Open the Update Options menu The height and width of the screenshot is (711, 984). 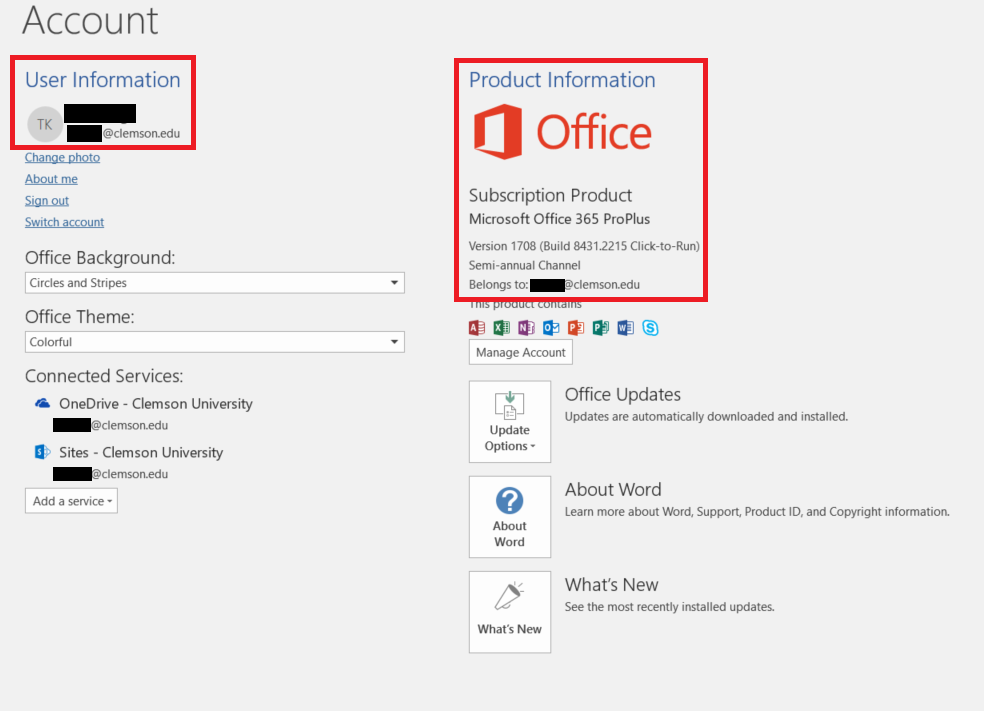(510, 422)
